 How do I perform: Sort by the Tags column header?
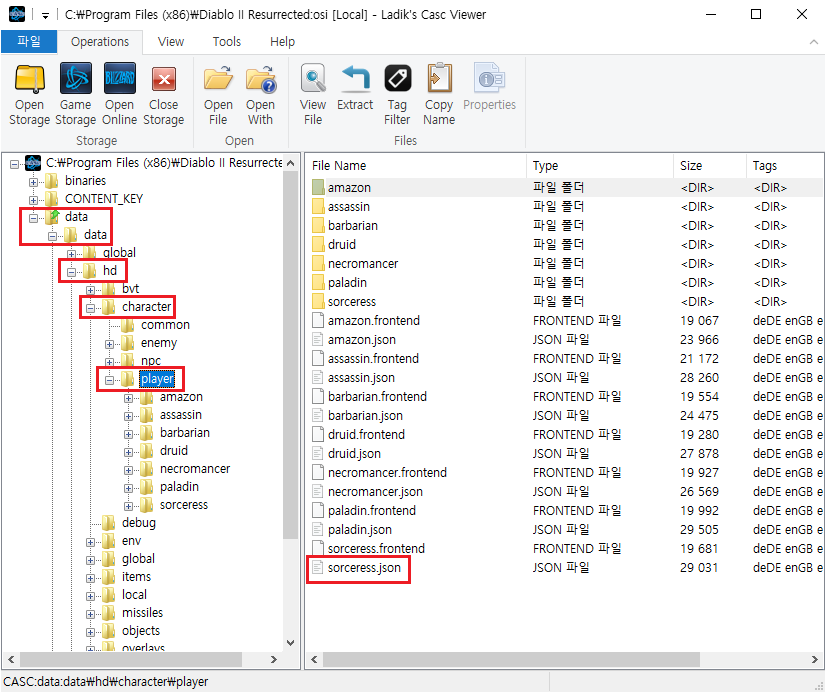coord(784,166)
